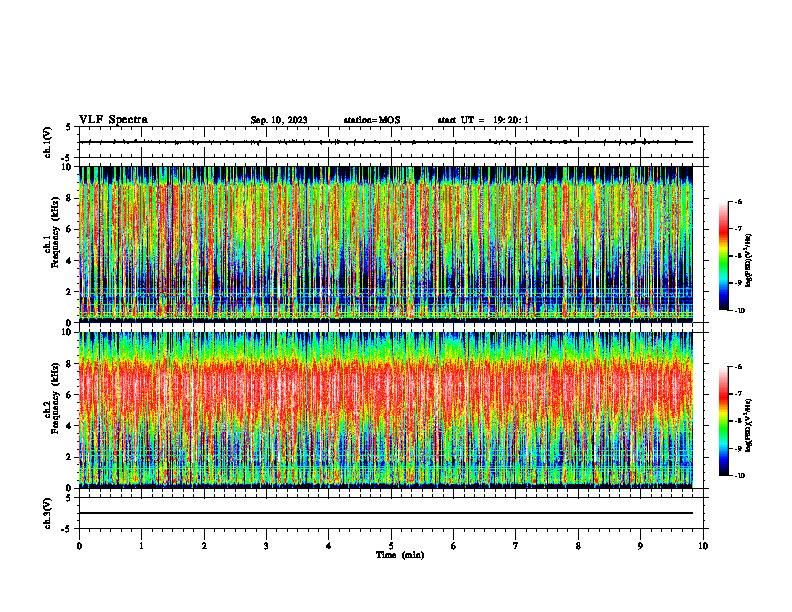The width and height of the screenshot is (792, 612).
Task: Click the "start UT = 19:20: 1" text
Action: pos(483,120)
